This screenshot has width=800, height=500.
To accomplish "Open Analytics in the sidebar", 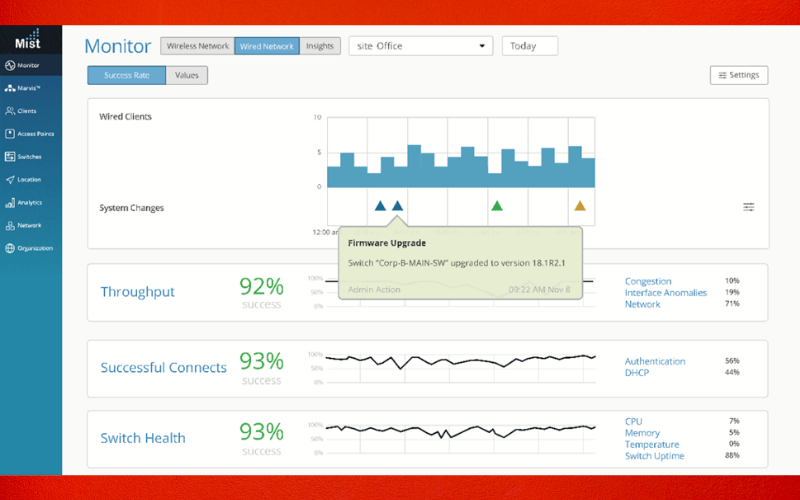I will (x=23, y=203).
